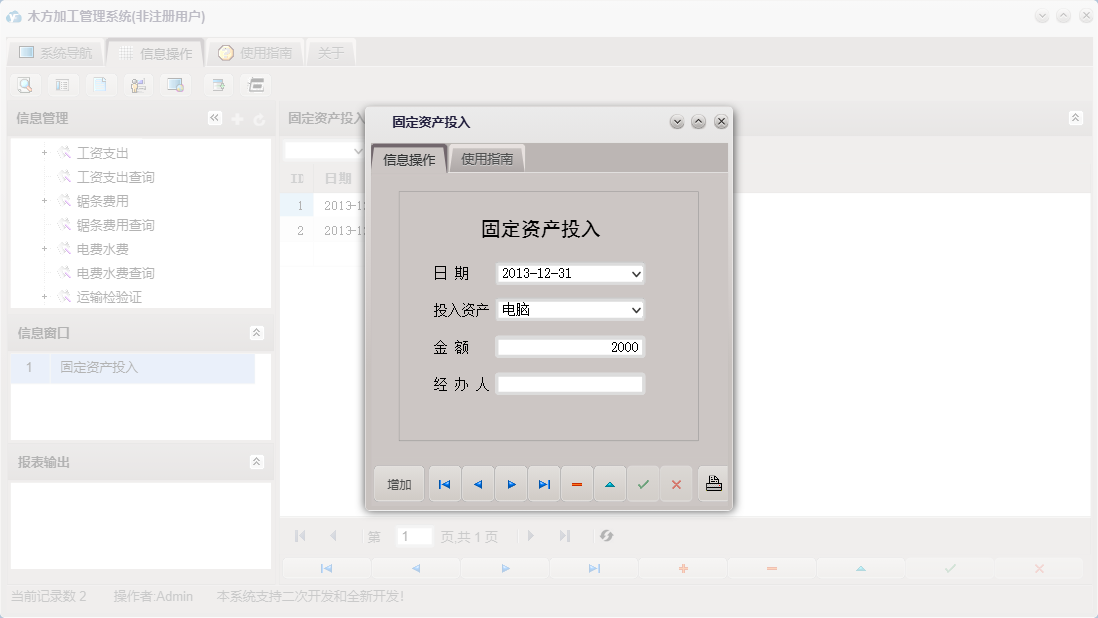
Task: Click the print icon in the 固定资产投入 dialog
Action: click(711, 483)
